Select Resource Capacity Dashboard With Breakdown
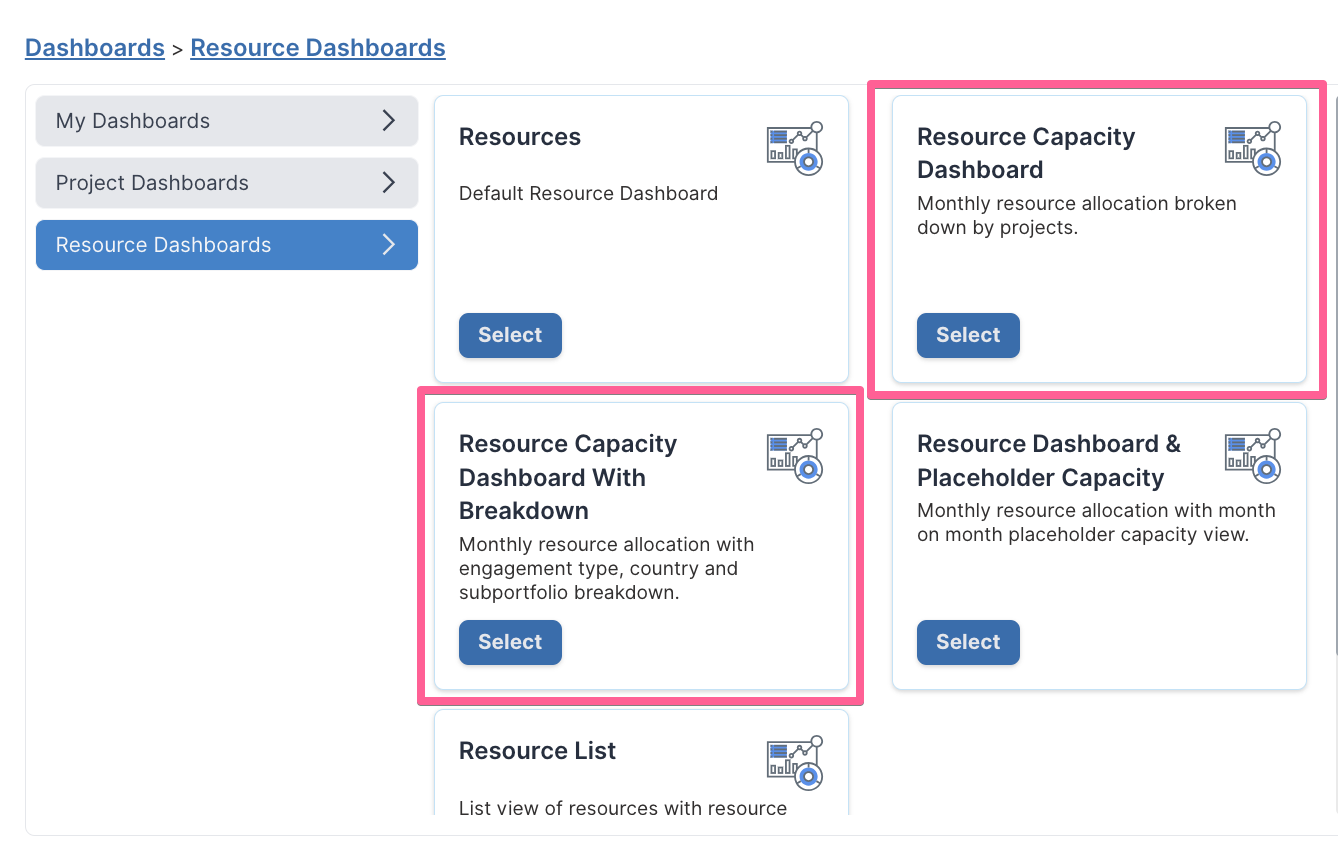The image size is (1338, 842). (x=510, y=642)
